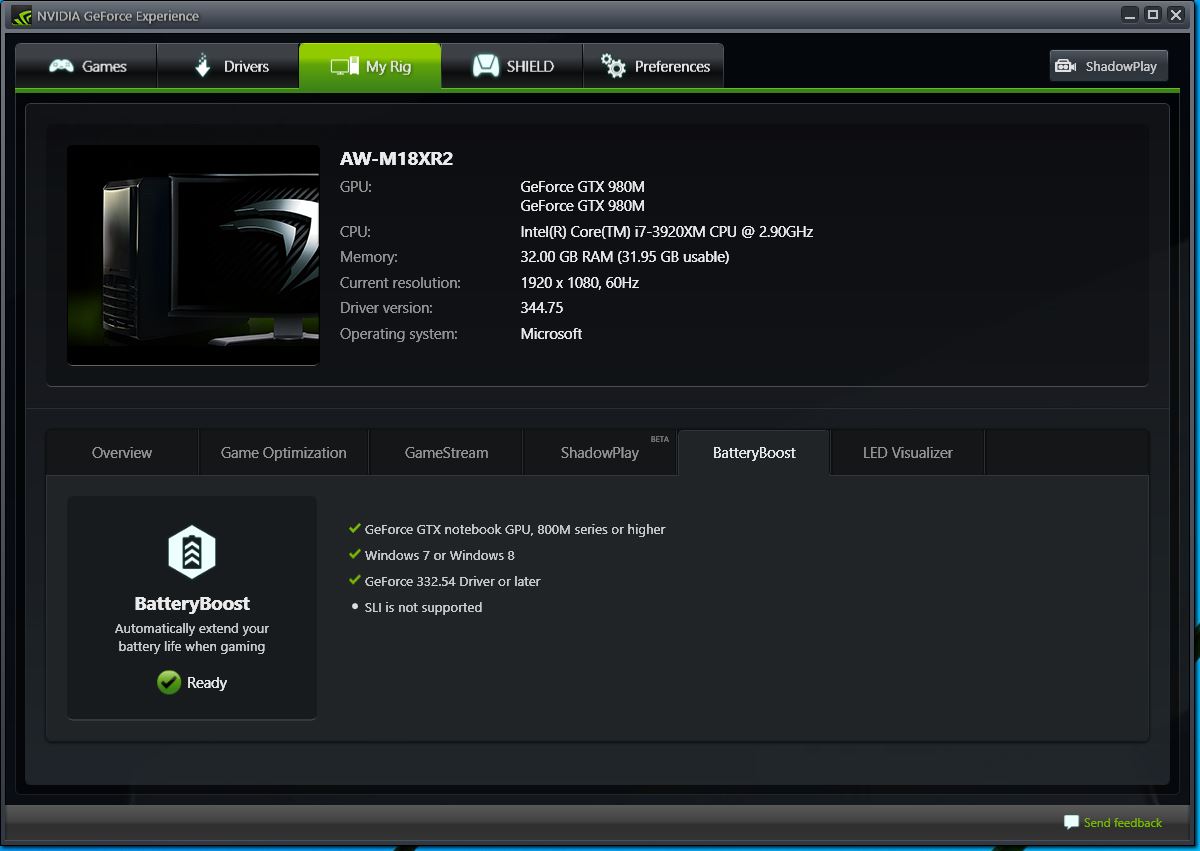Click the first GeForce GTX 980M entry

[583, 187]
